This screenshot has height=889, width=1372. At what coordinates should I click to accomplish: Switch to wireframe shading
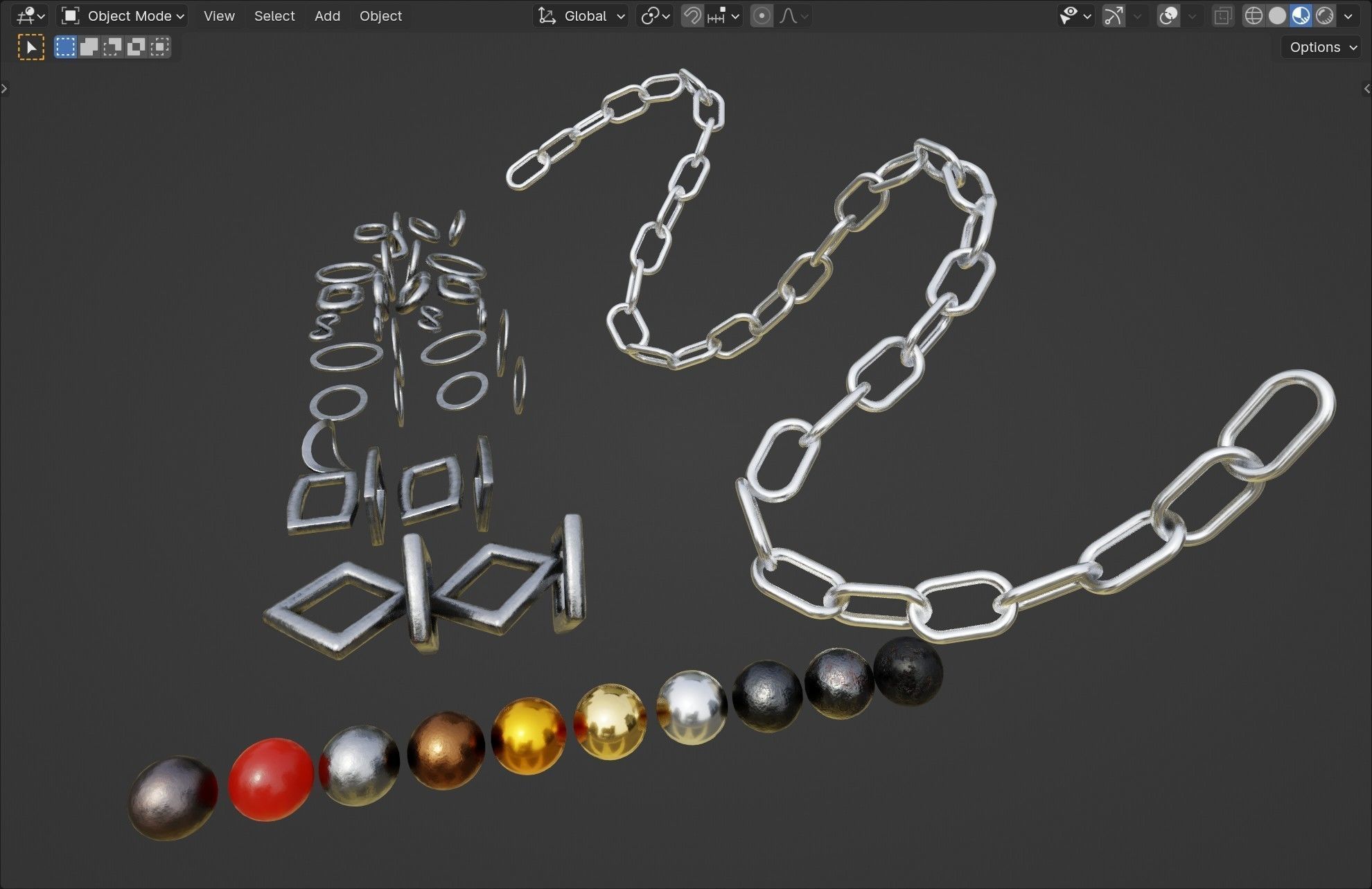1254,15
